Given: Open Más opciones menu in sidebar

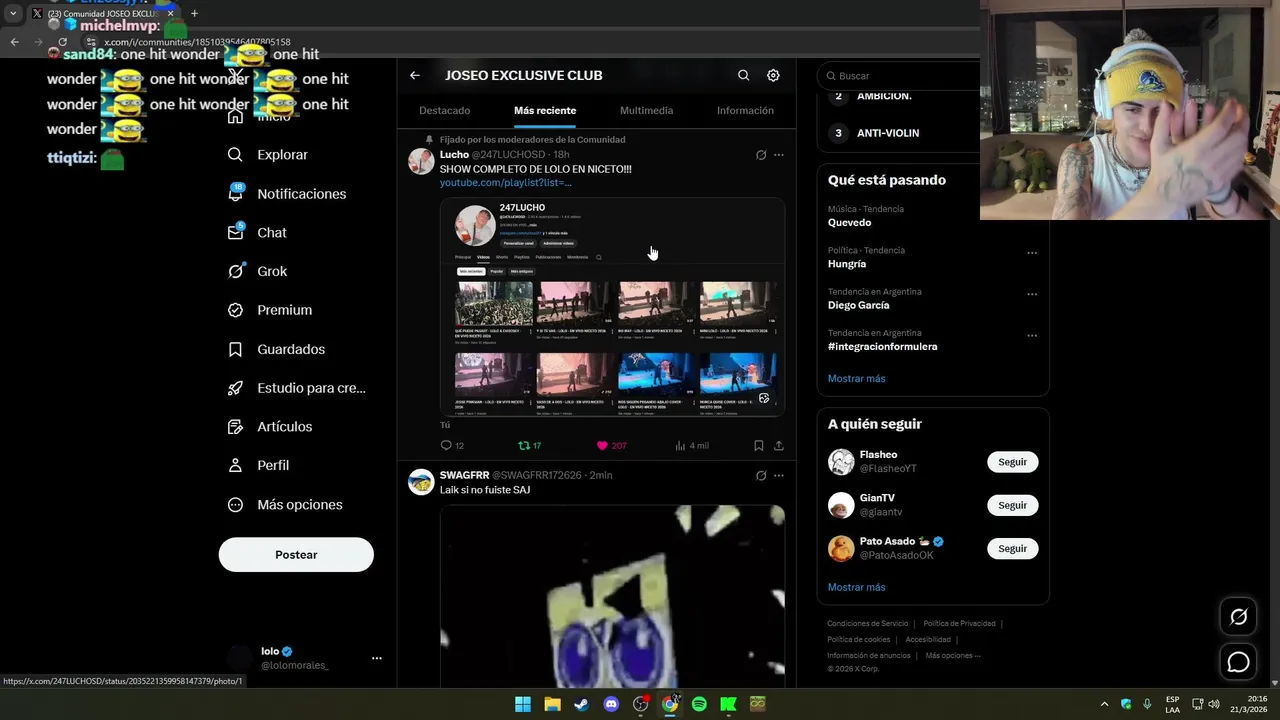Looking at the screenshot, I should point(285,505).
